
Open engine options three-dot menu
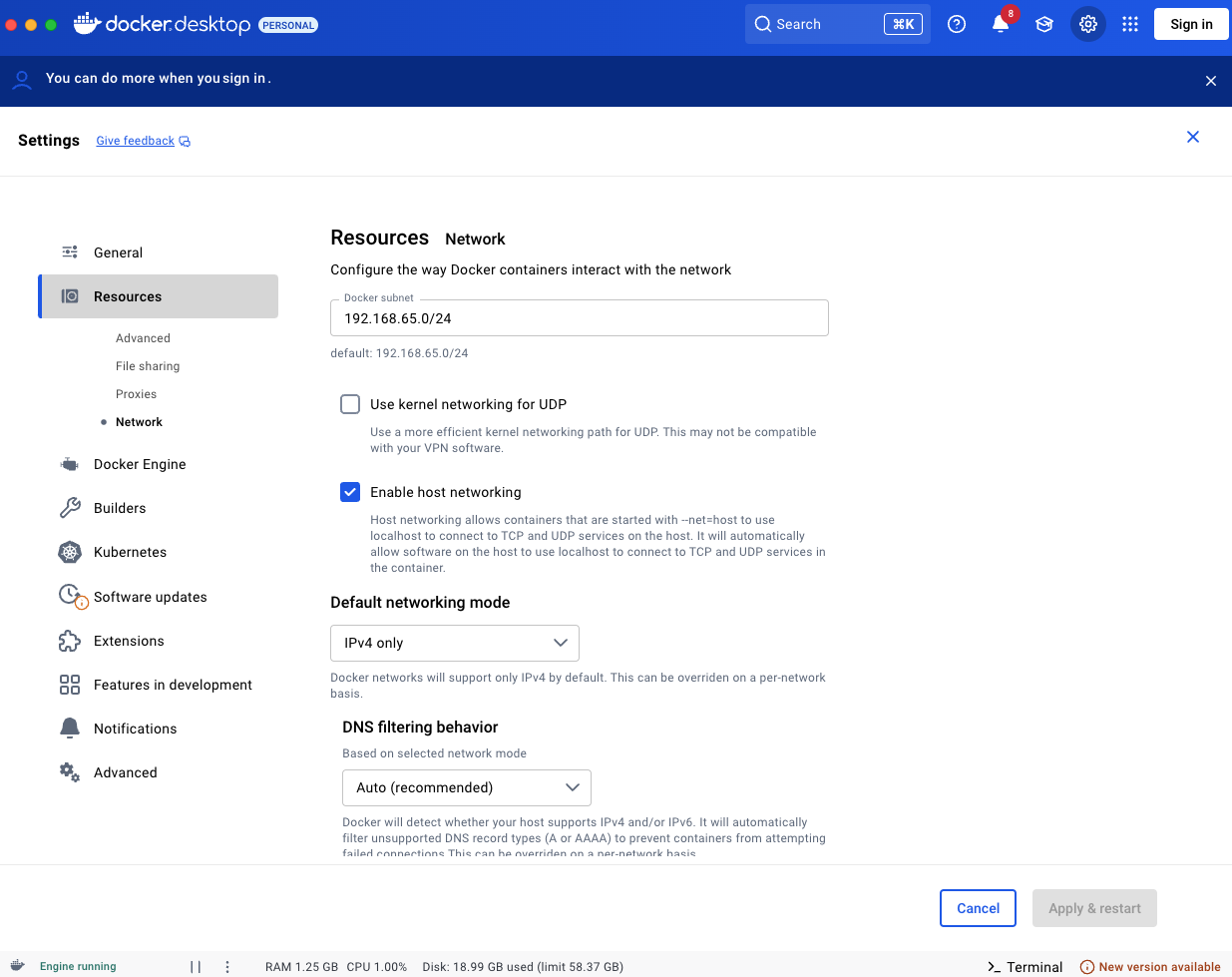coord(227,966)
